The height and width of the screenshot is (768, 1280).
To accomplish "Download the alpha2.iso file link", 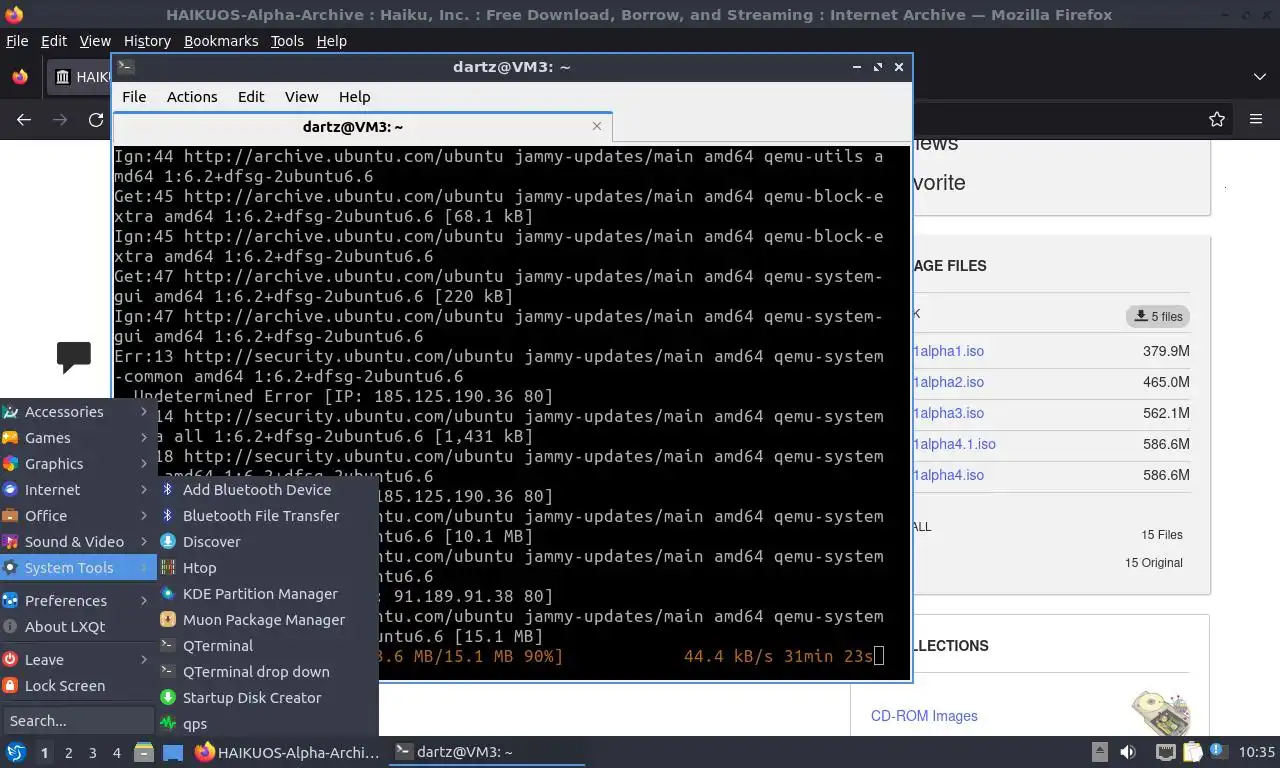I will tap(948, 382).
